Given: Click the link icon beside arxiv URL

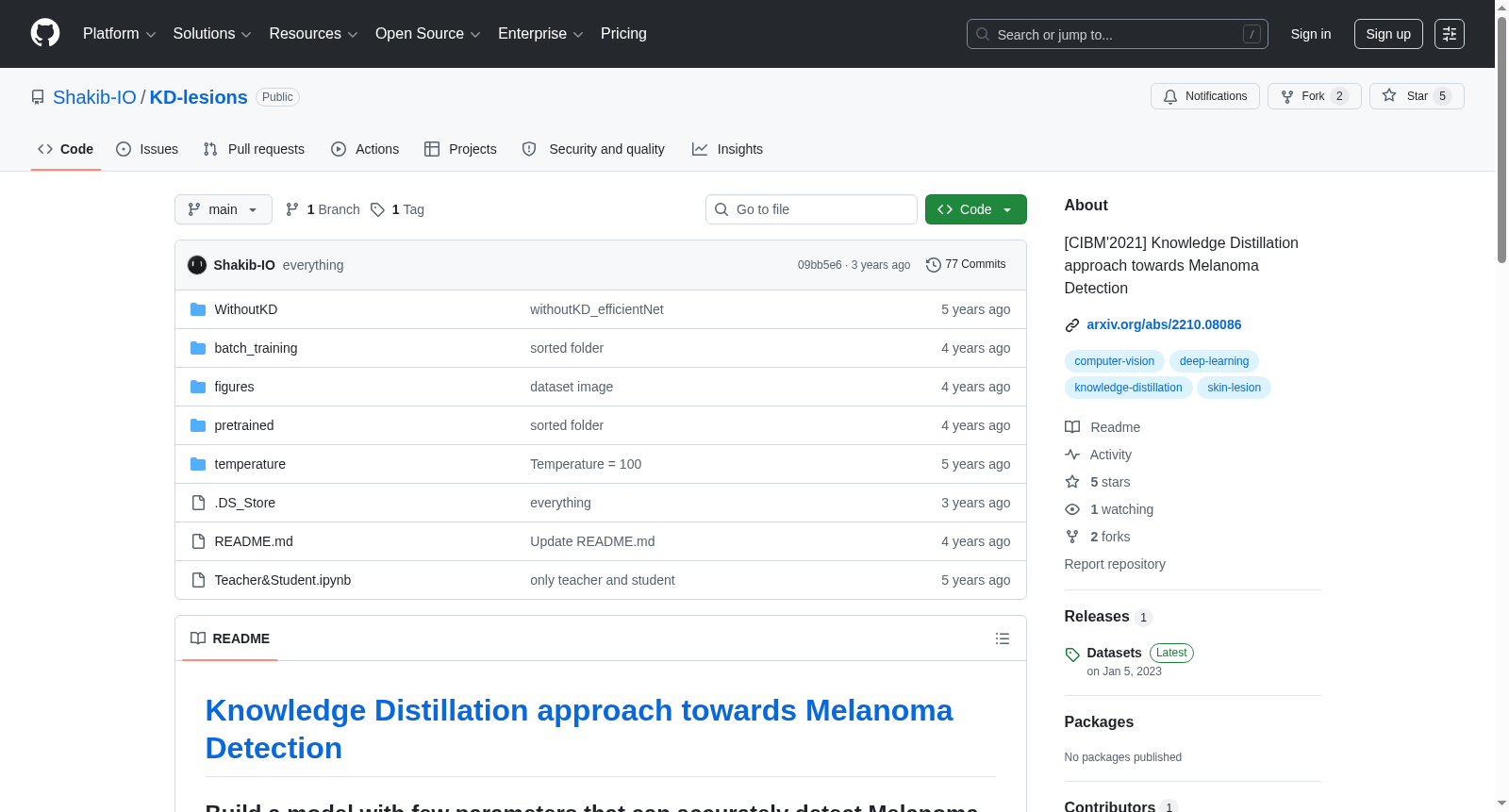Looking at the screenshot, I should [x=1072, y=325].
